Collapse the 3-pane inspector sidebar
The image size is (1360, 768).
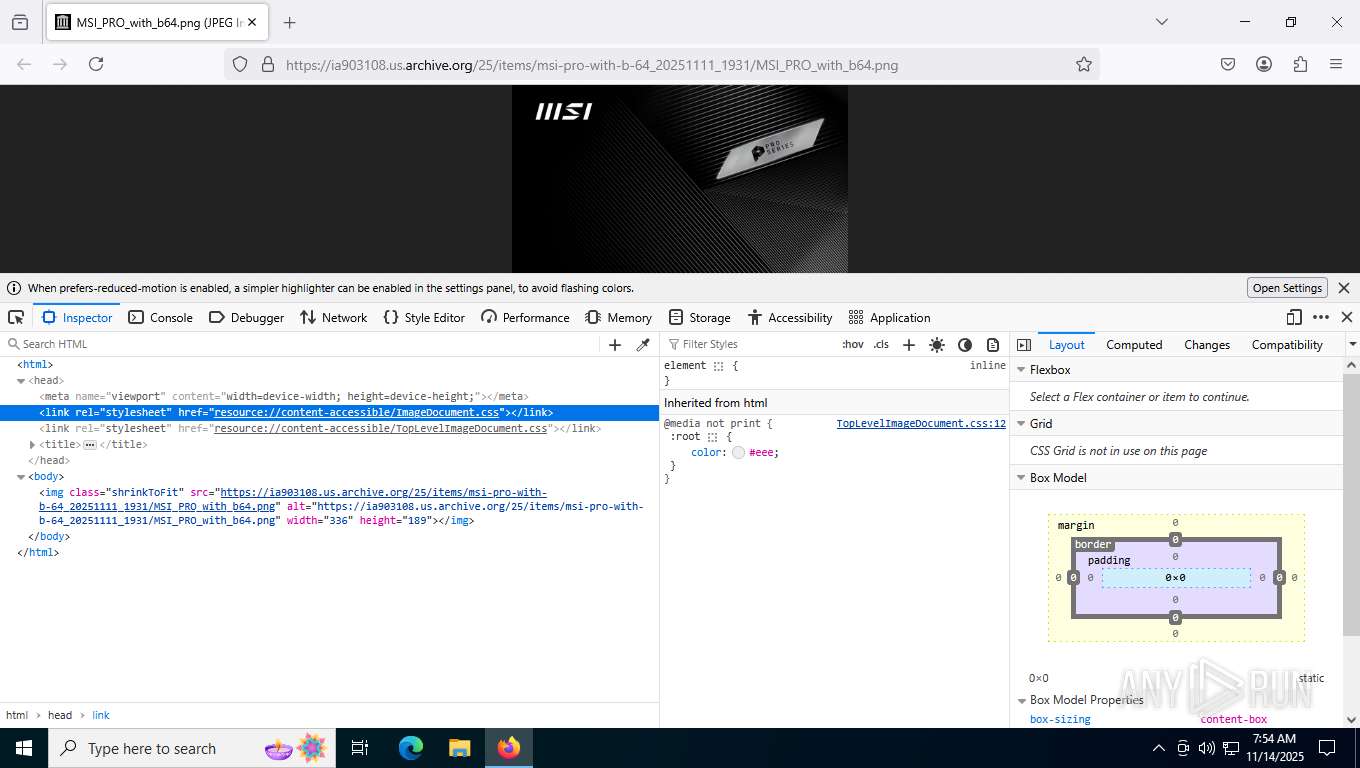(x=1024, y=344)
